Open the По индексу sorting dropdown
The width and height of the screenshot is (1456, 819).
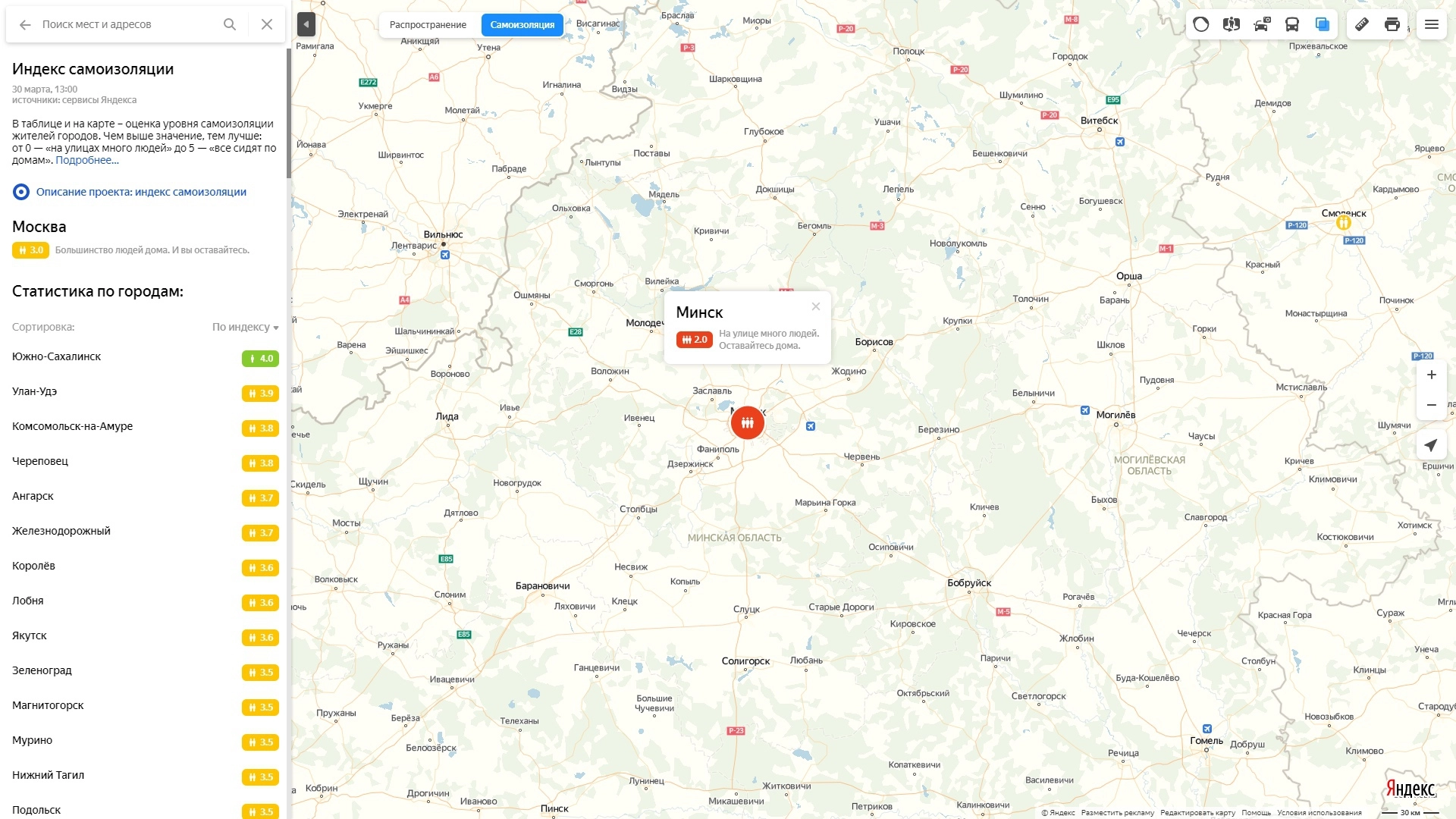click(246, 327)
